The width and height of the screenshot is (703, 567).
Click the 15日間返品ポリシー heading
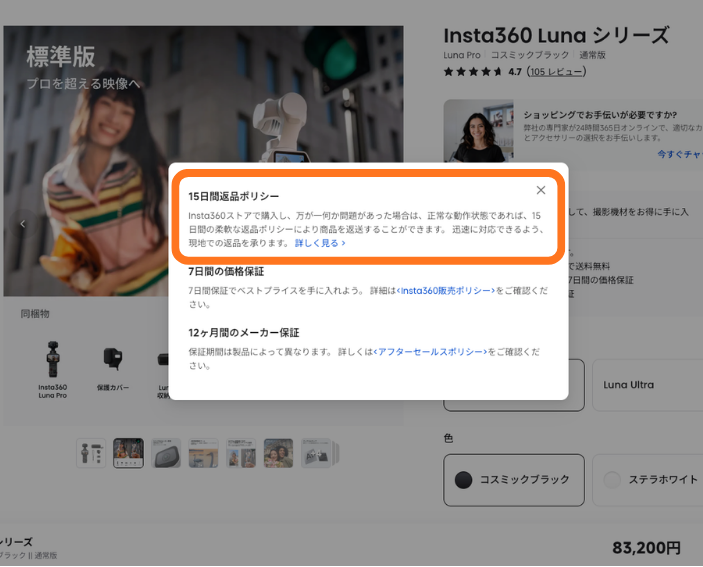pyautogui.click(x=234, y=196)
